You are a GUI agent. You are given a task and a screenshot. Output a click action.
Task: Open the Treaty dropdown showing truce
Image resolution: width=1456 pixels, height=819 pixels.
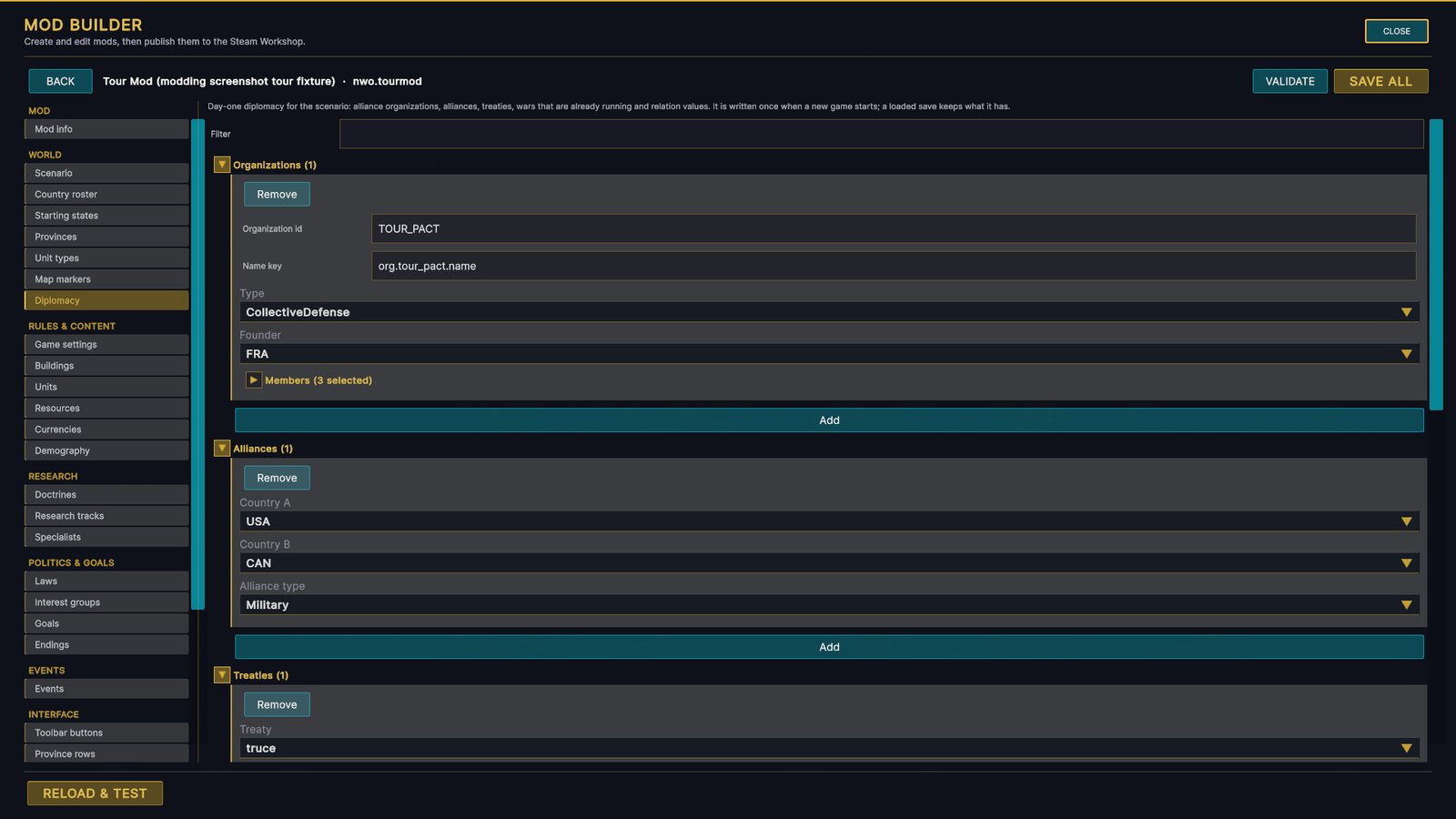829,748
